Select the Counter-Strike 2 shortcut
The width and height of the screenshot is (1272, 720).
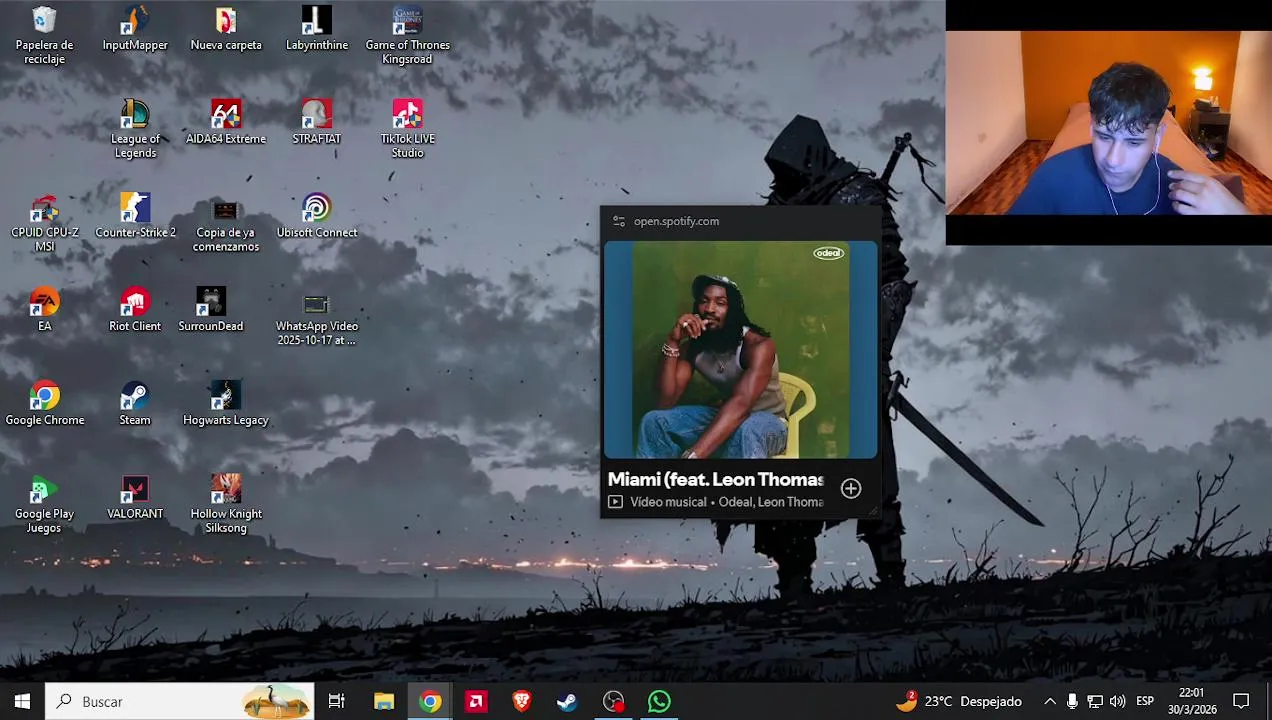pyautogui.click(x=135, y=216)
